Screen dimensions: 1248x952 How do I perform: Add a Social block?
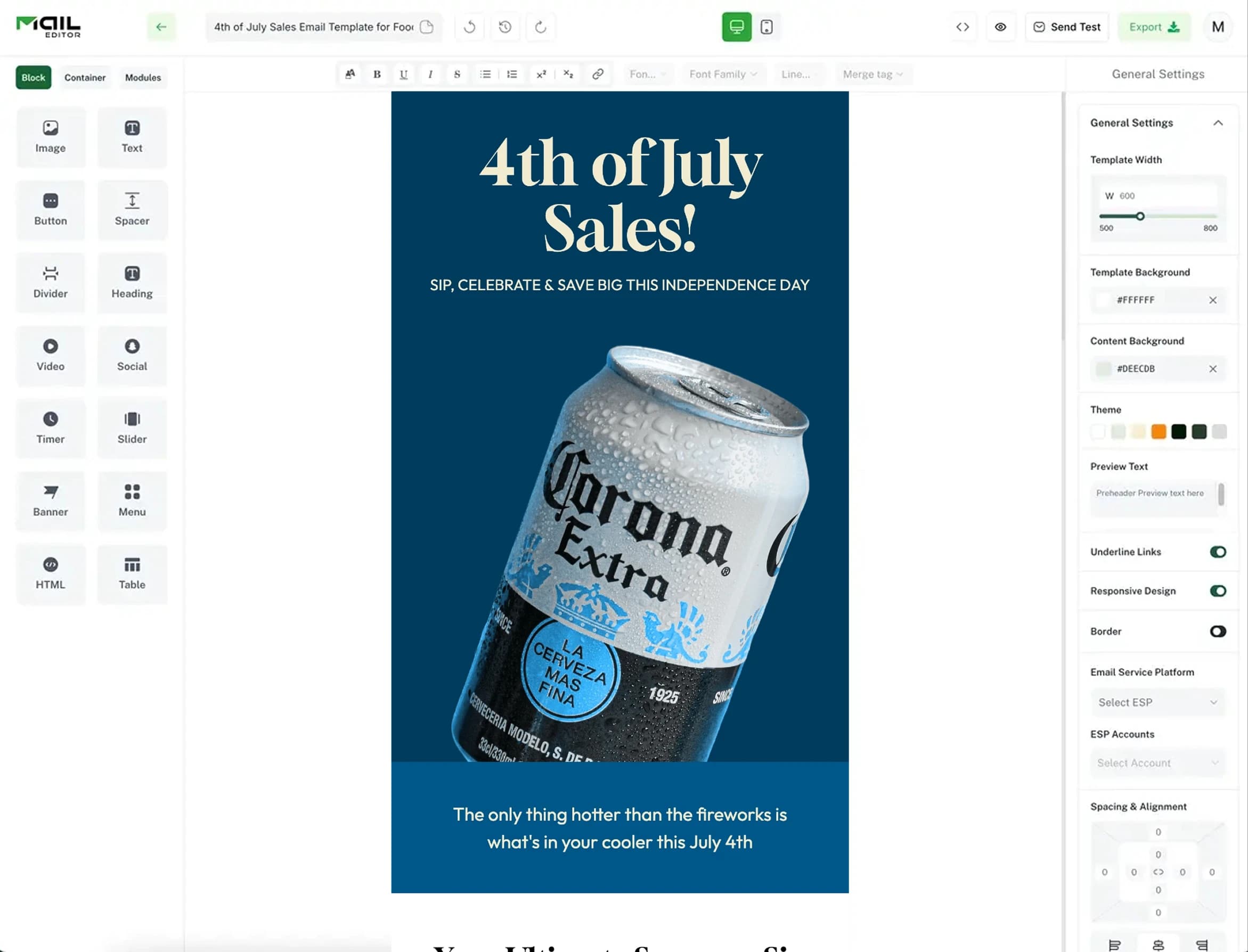(x=132, y=356)
